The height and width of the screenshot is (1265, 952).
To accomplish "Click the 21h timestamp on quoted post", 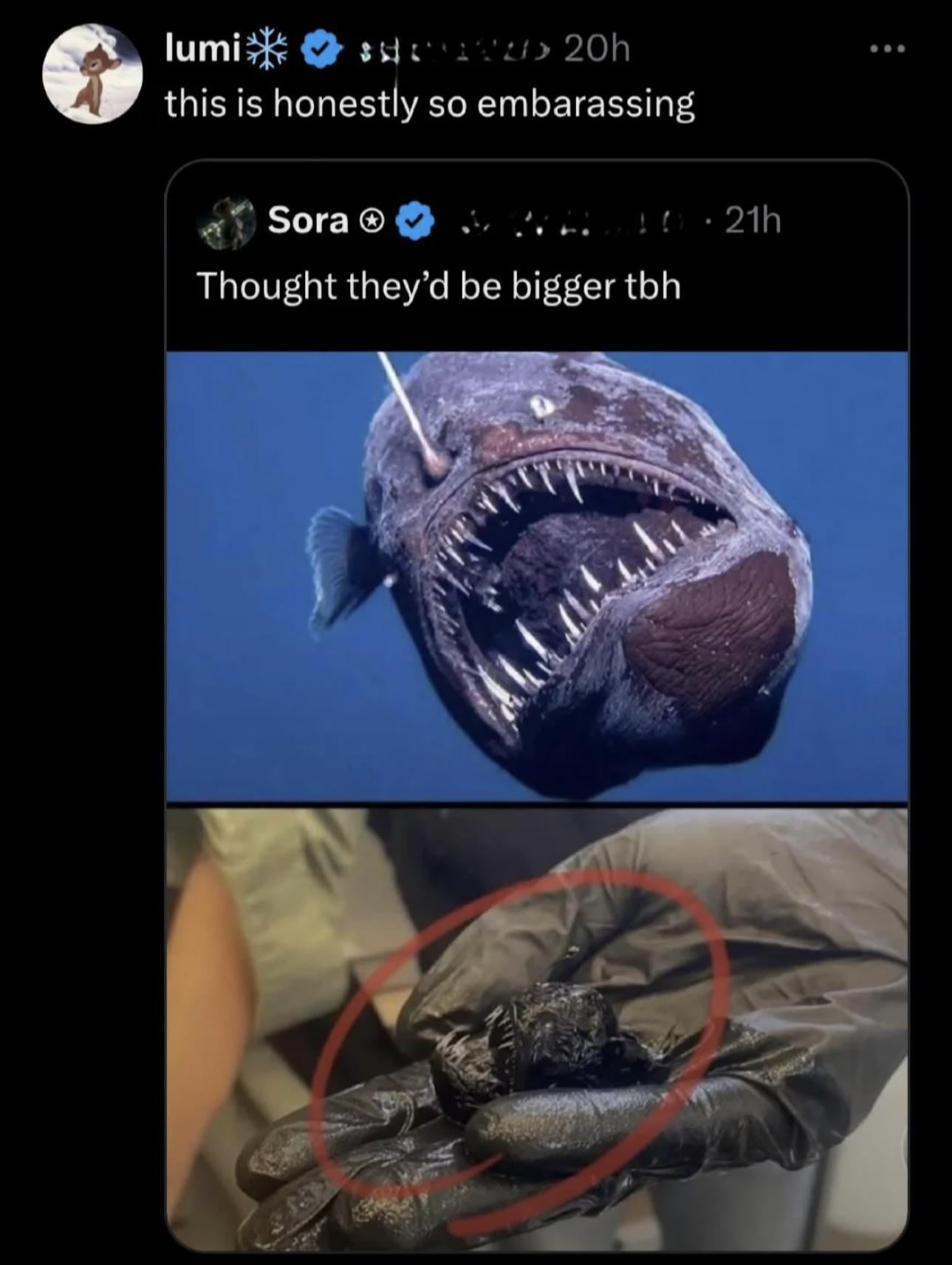I will pos(752,219).
